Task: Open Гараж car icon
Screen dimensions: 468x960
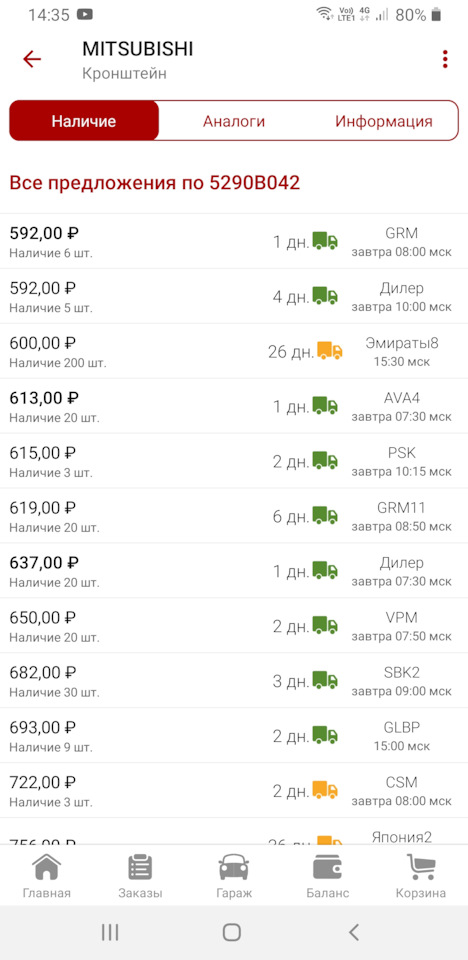Action: (234, 867)
